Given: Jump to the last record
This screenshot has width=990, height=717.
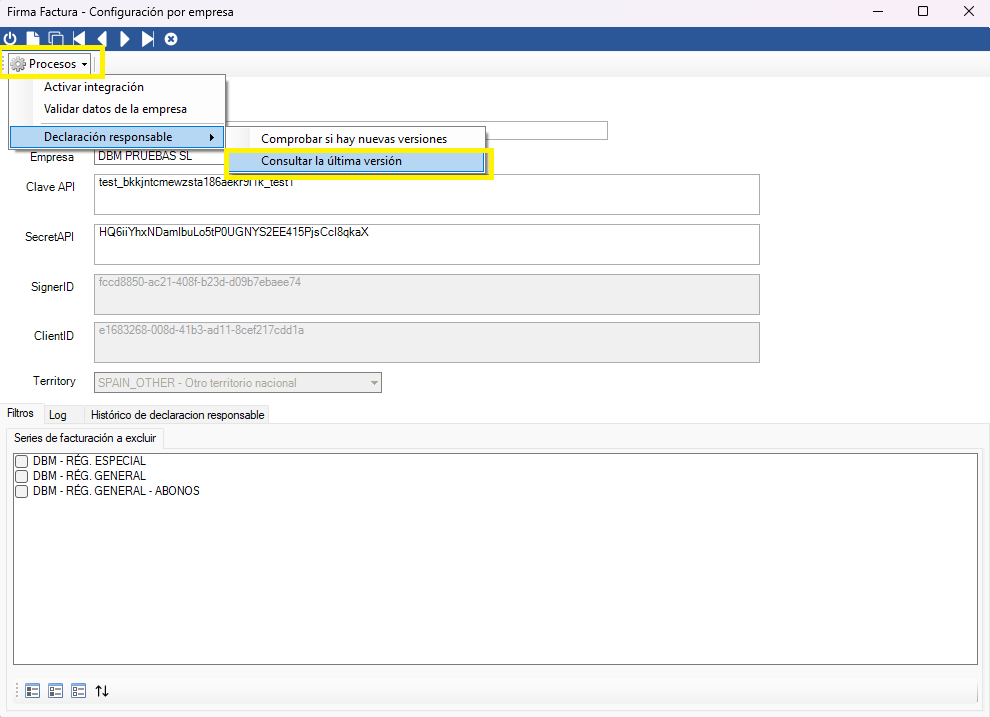Looking at the screenshot, I should [148, 39].
